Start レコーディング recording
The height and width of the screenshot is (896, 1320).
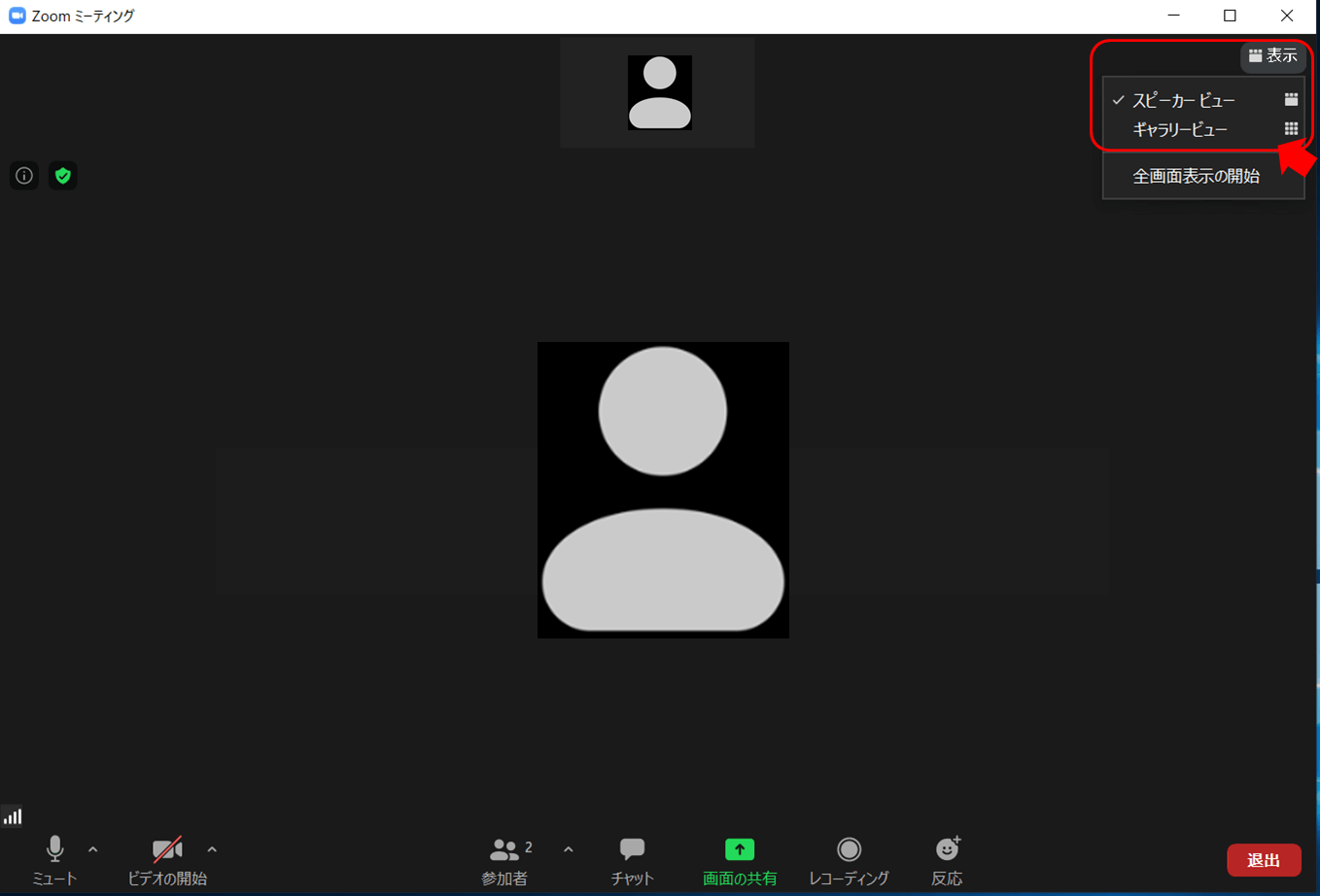point(849,859)
